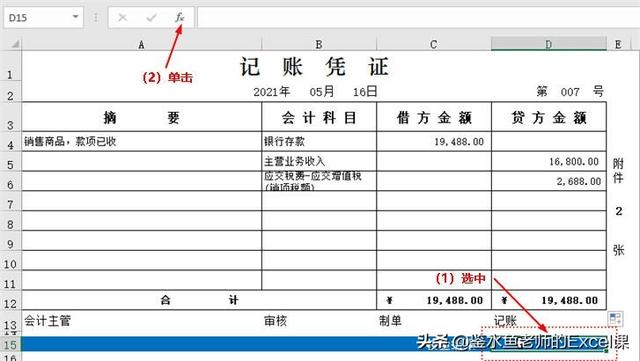Click the Cancel X icon in formula bar

click(122, 18)
